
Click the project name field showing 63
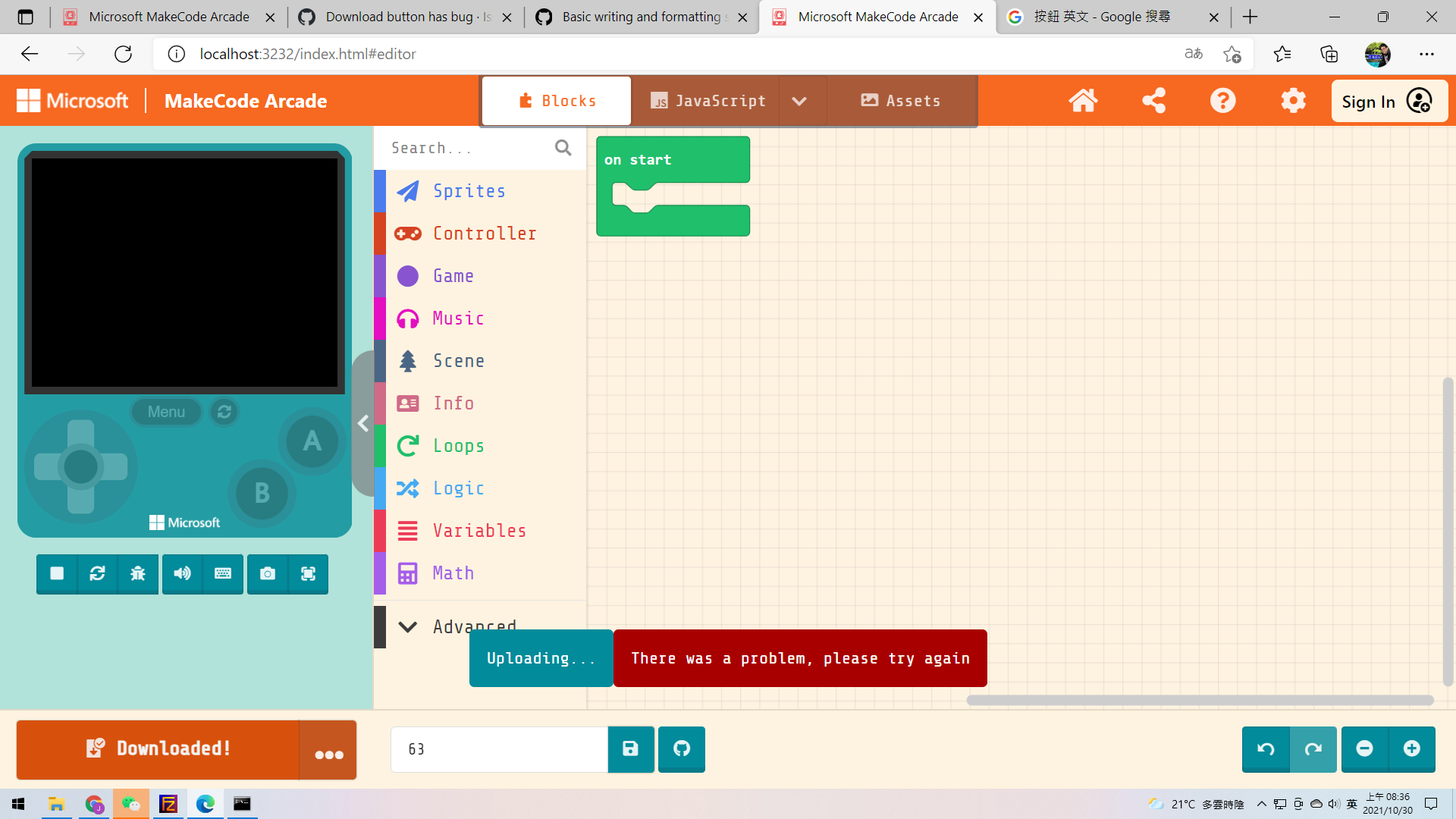tap(499, 749)
